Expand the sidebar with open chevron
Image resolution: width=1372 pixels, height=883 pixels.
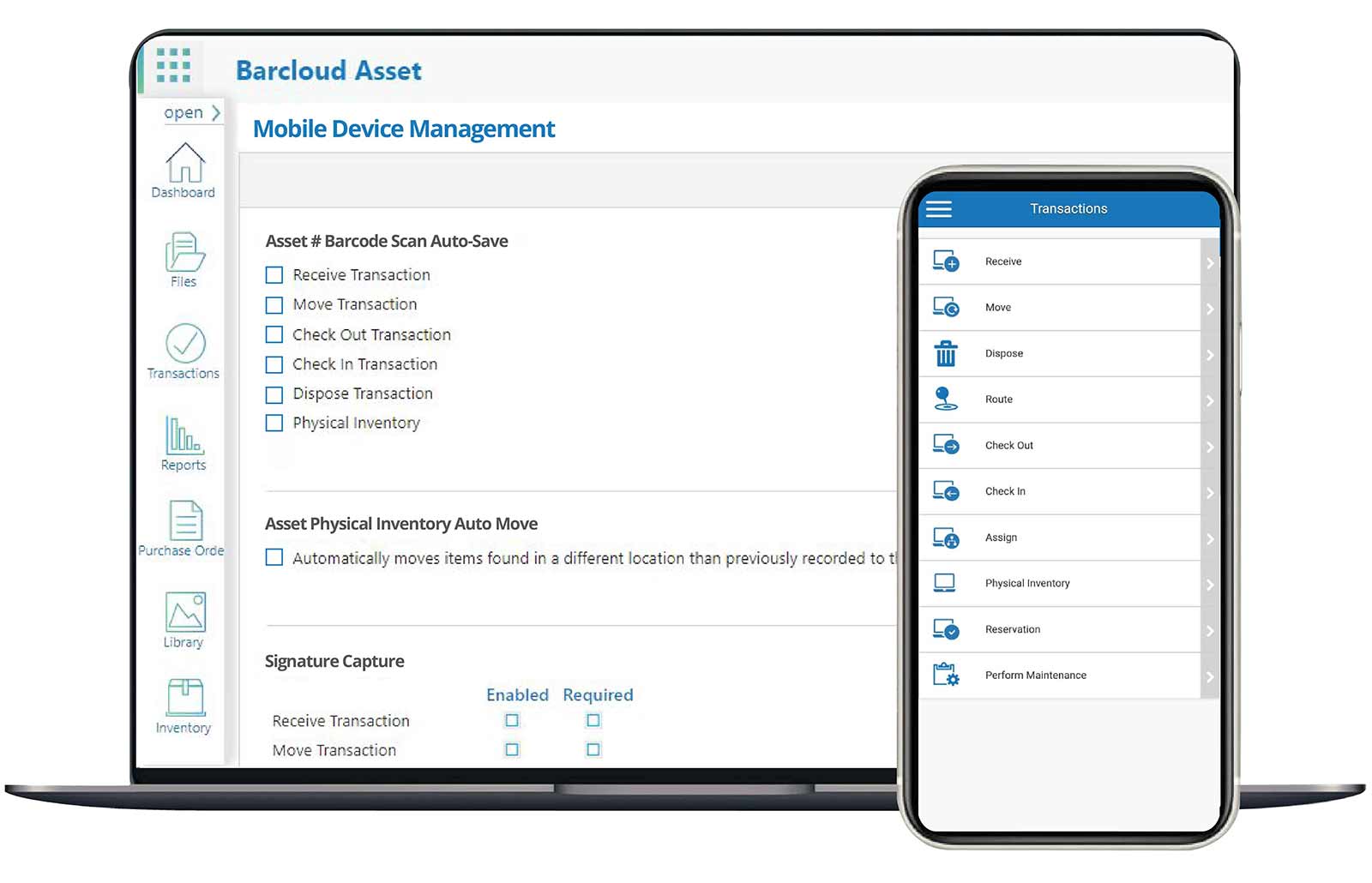(x=216, y=112)
